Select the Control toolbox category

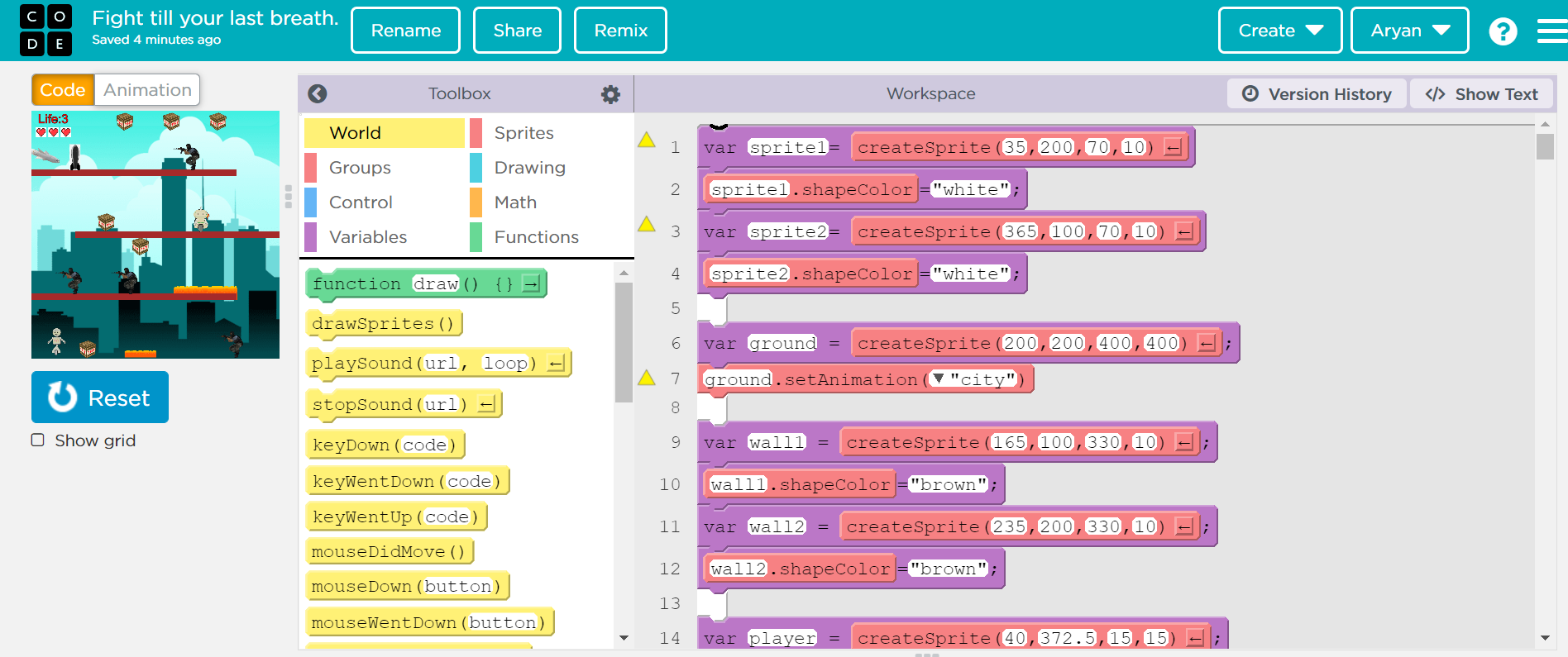385,202
